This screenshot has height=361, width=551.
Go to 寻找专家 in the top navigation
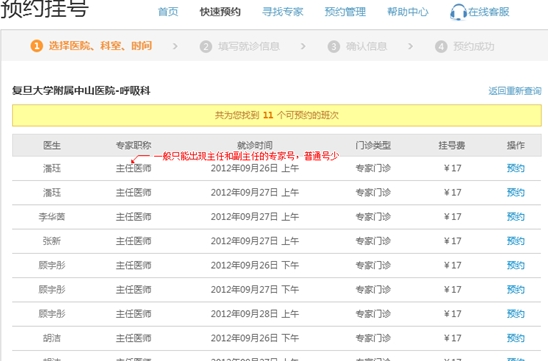coord(283,12)
